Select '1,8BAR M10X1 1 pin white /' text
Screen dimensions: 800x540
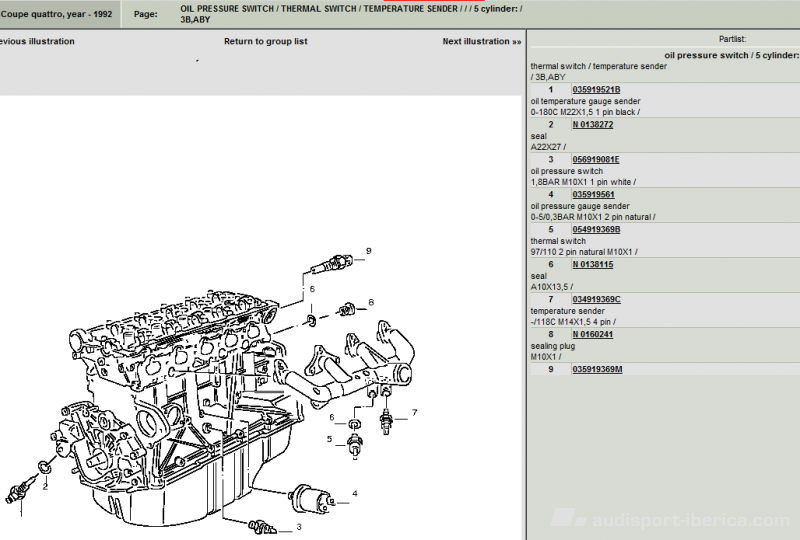pyautogui.click(x=583, y=182)
